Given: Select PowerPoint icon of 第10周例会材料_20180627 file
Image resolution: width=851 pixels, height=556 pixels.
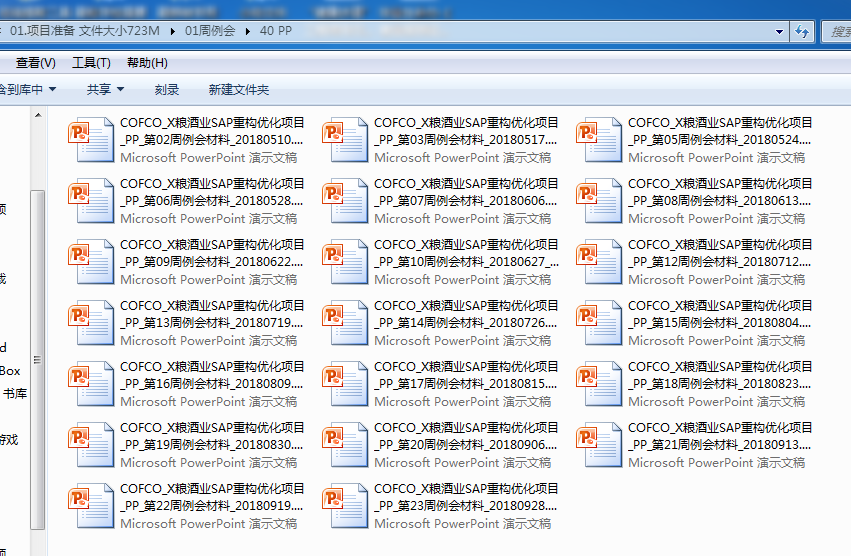Looking at the screenshot, I should pos(345,262).
